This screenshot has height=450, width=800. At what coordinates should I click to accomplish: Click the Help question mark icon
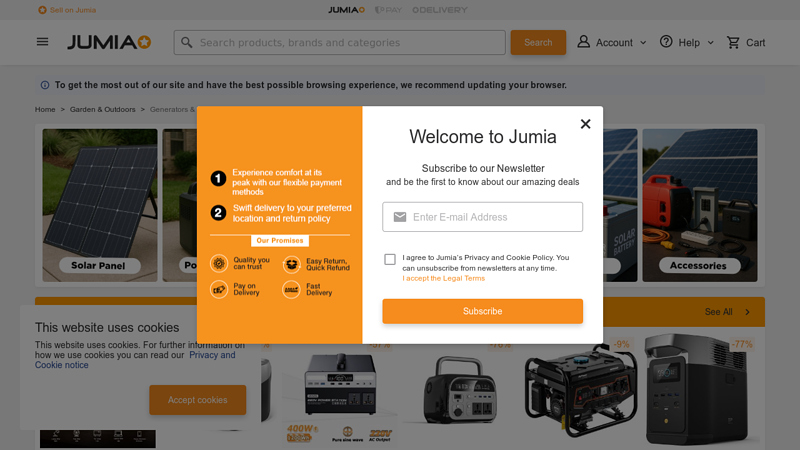pos(666,42)
